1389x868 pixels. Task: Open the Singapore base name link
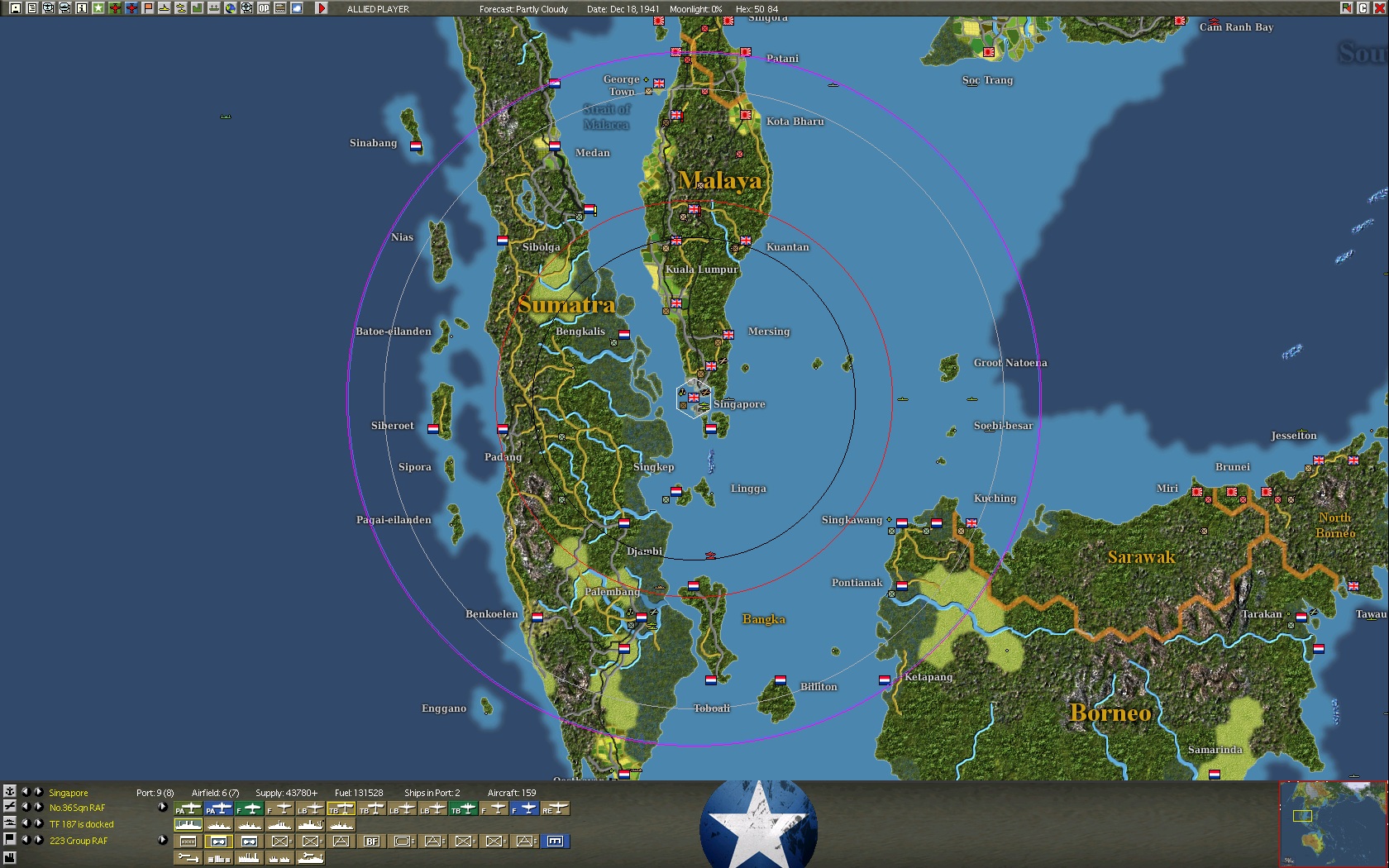point(69,793)
